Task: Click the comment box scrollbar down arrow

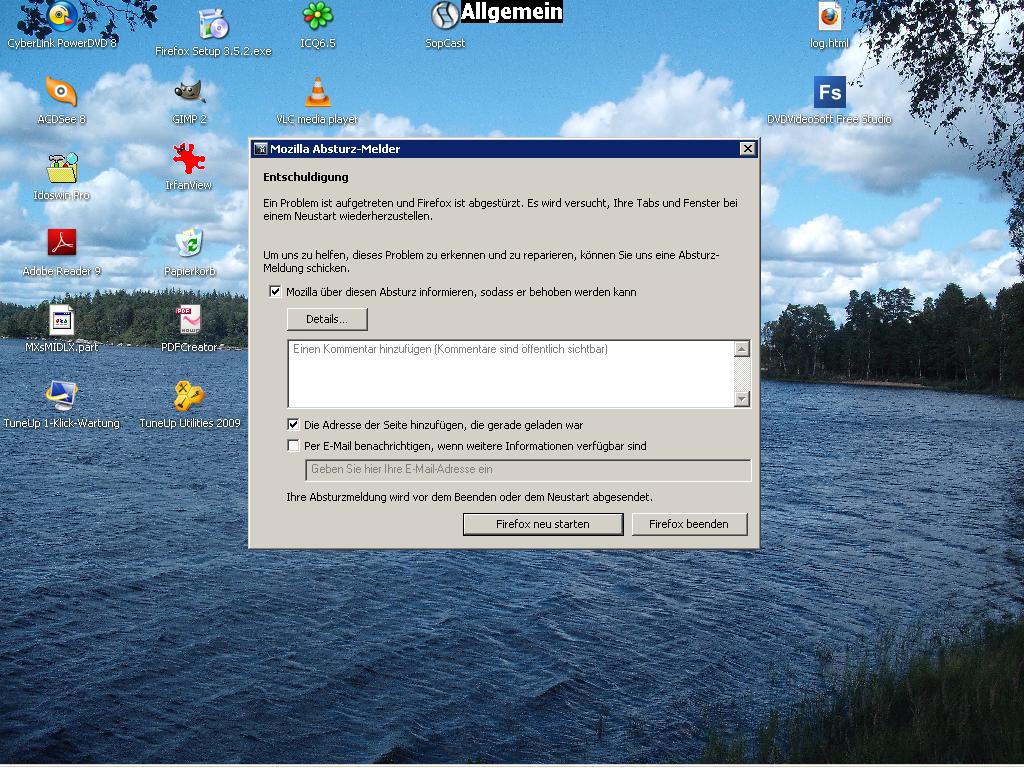Action: (741, 399)
